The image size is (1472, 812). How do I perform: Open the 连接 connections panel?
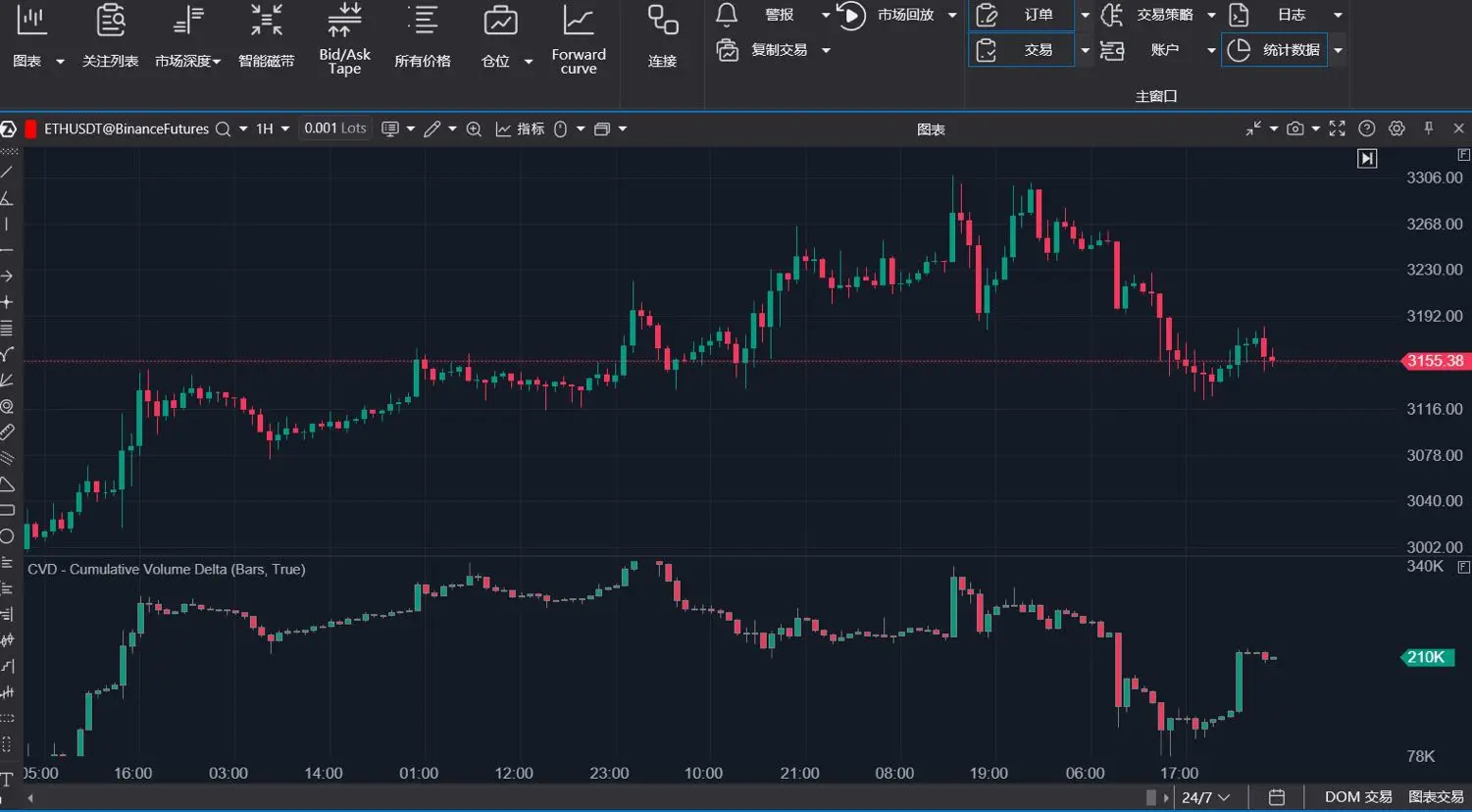[x=663, y=37]
